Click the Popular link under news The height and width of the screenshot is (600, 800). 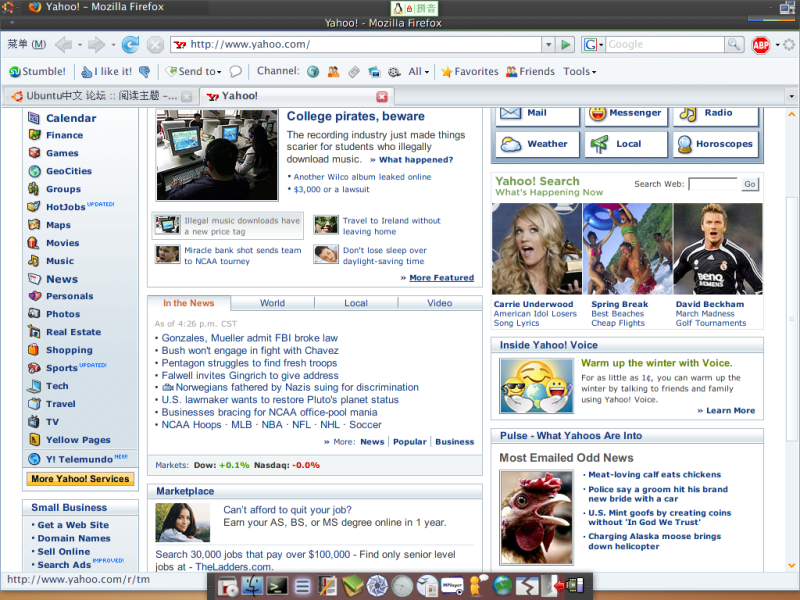pyautogui.click(x=410, y=442)
